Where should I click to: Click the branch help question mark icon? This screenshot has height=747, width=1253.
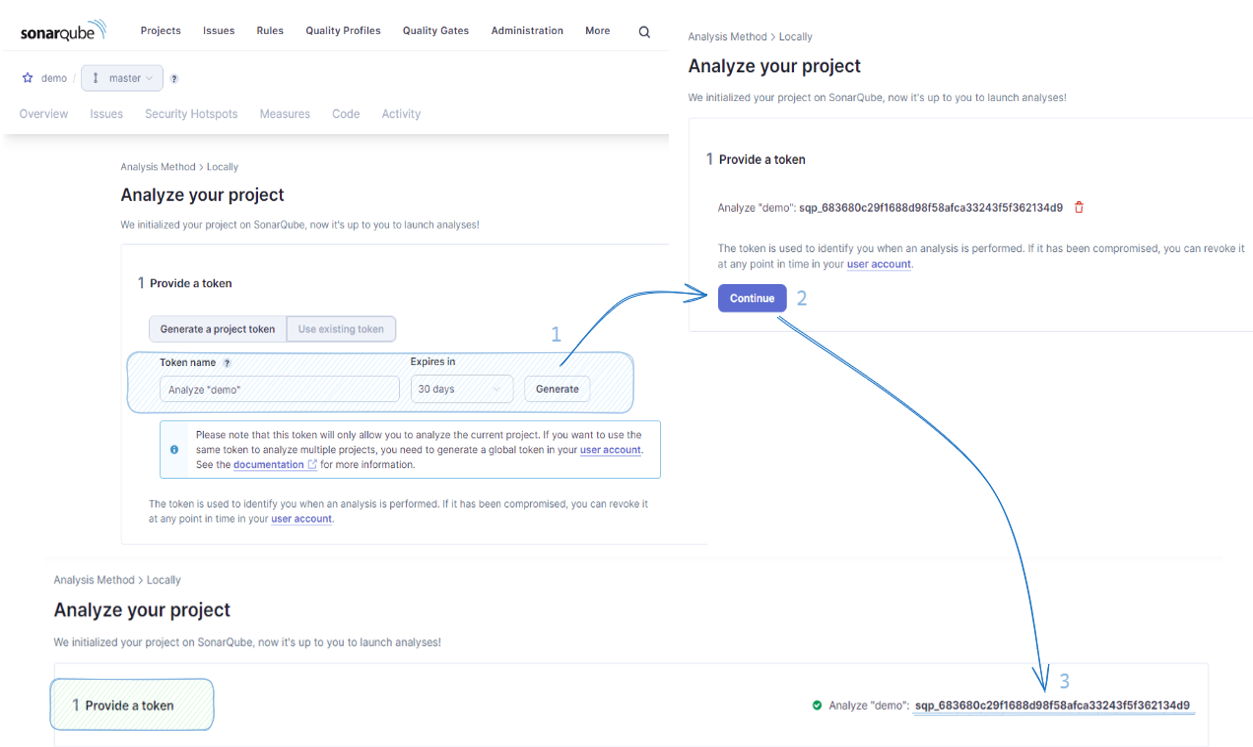[174, 79]
